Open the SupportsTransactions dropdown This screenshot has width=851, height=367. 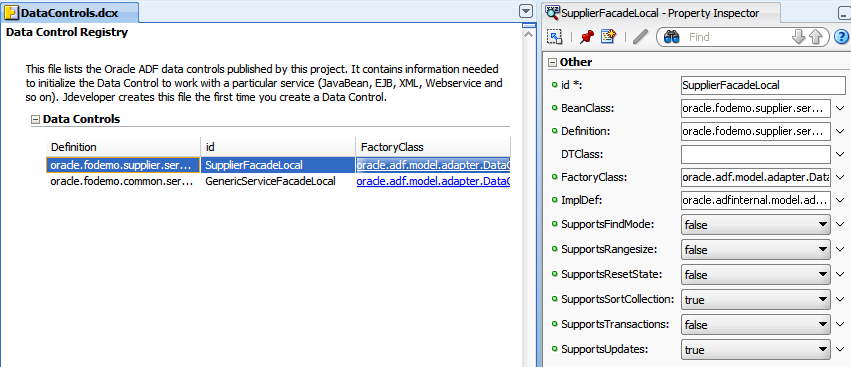pyautogui.click(x=755, y=325)
